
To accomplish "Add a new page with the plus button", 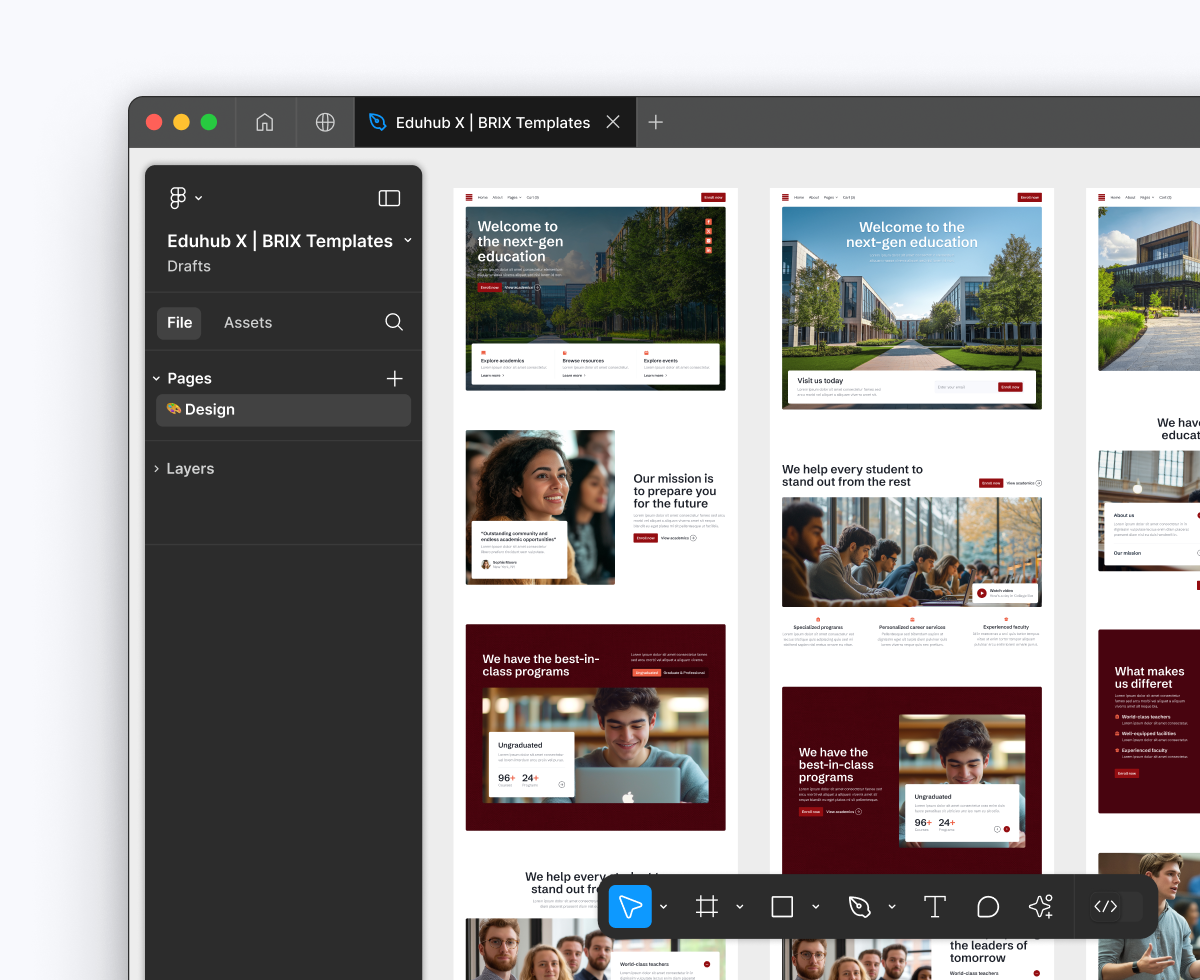I will point(394,378).
